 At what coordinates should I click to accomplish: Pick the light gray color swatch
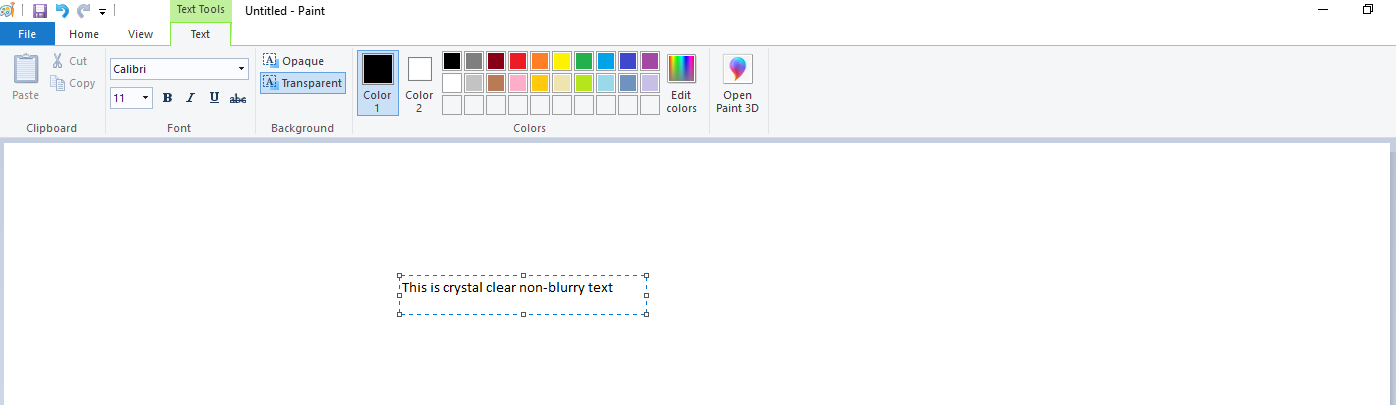coord(474,83)
